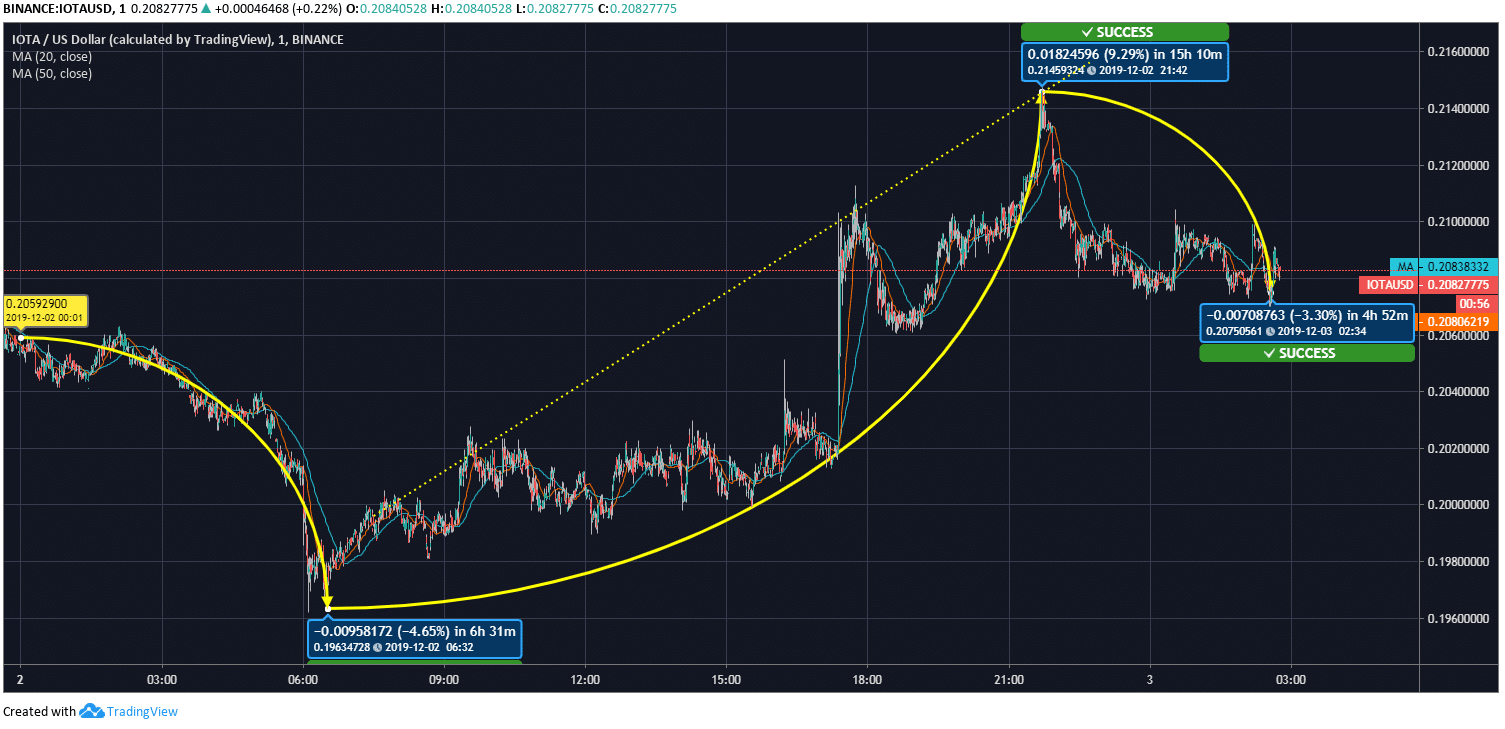1505x729 pixels.
Task: Click the 0.21000000 price axis label
Action: point(1460,221)
